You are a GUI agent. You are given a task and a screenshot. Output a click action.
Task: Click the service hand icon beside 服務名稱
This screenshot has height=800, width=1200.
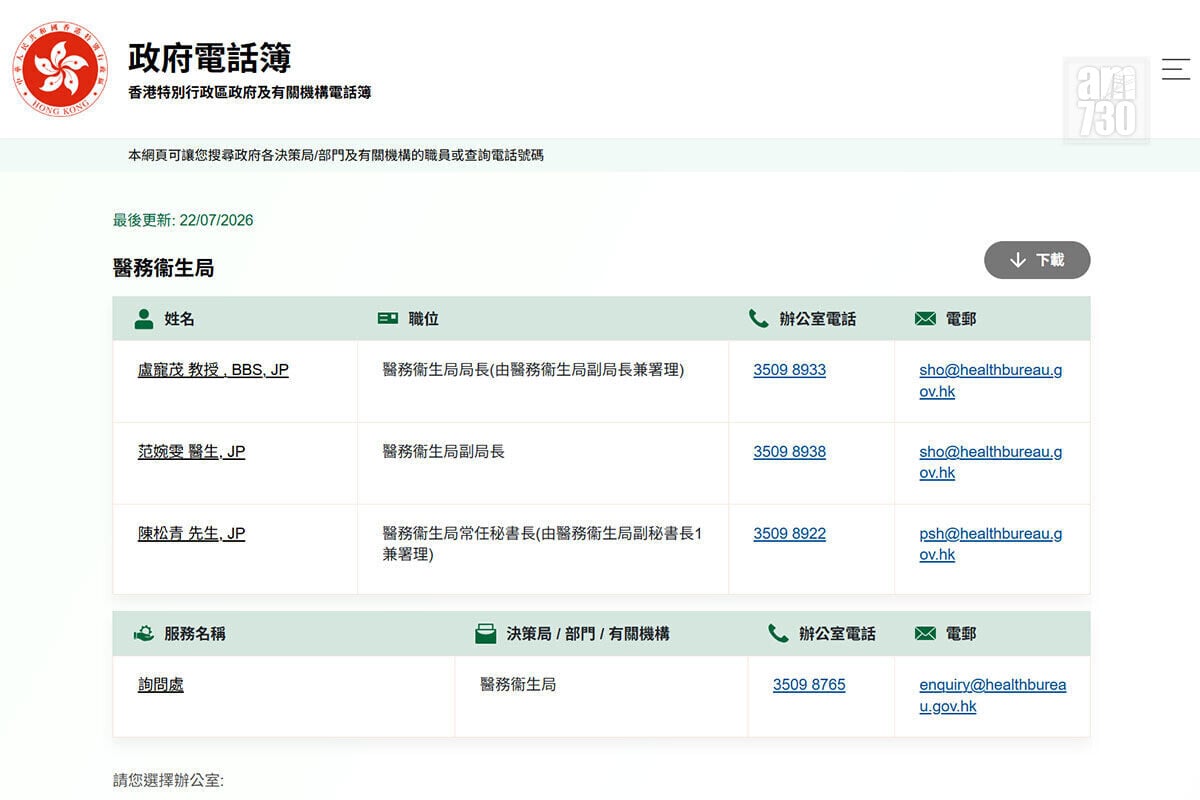[144, 633]
